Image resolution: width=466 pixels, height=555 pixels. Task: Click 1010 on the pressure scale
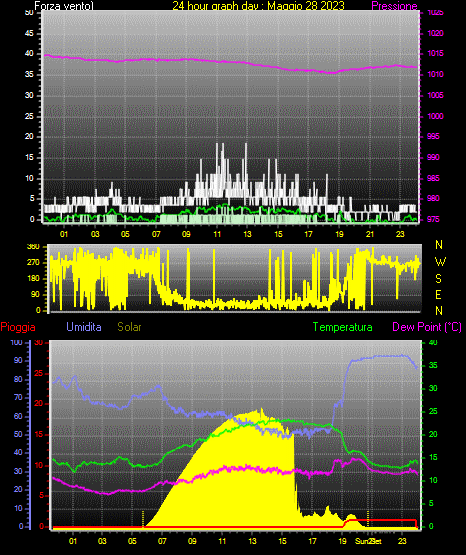pyautogui.click(x=435, y=74)
